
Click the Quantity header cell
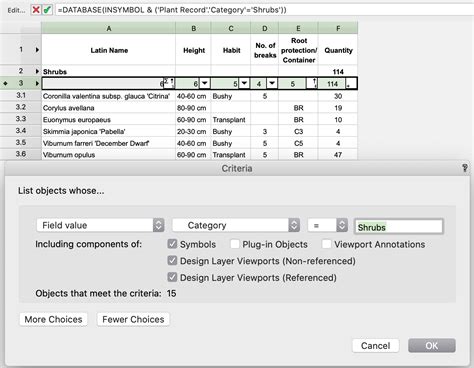pos(338,50)
